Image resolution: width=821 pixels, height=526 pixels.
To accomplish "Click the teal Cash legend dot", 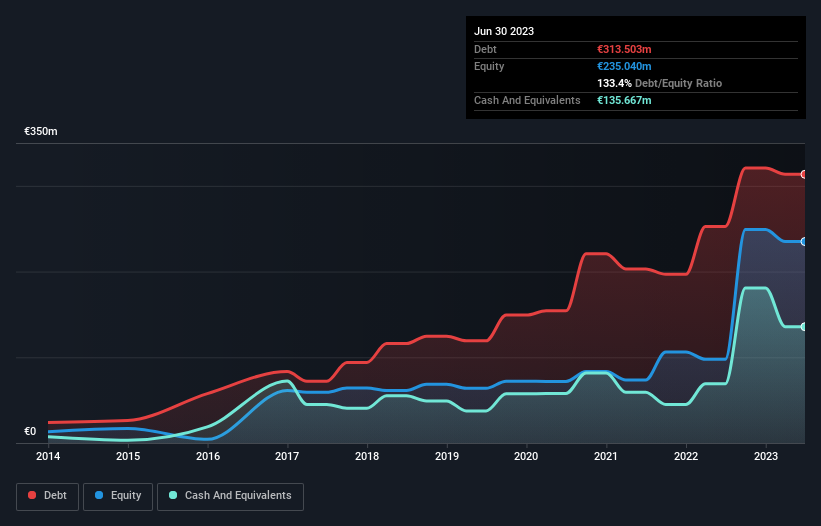I will tap(173, 495).
